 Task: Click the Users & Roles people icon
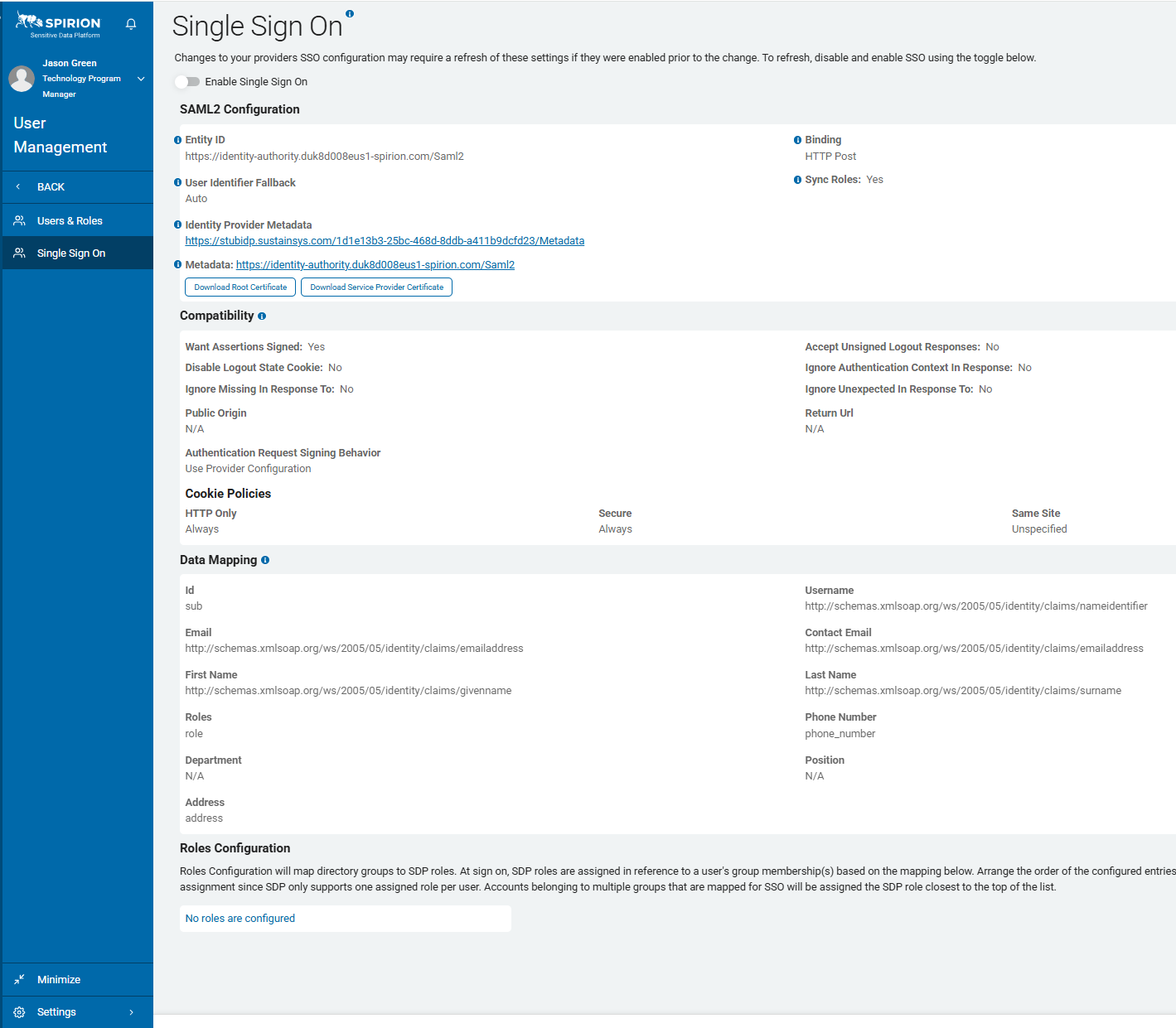(x=19, y=220)
